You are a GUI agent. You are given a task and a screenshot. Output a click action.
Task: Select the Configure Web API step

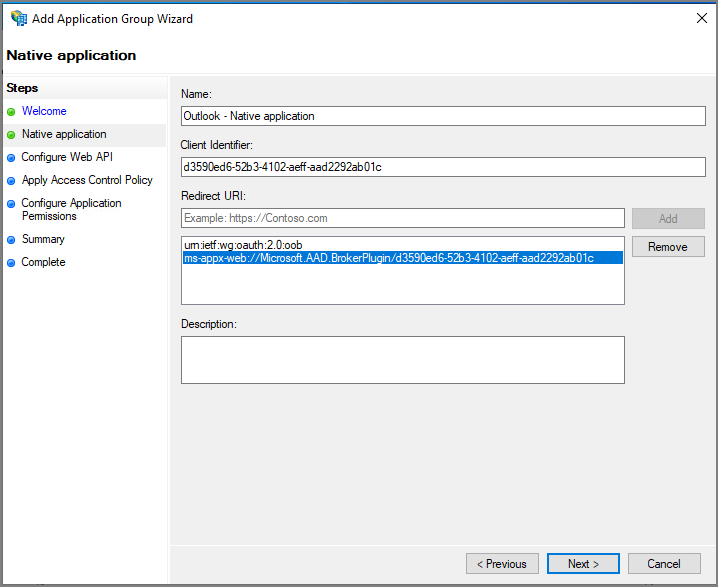click(x=67, y=157)
